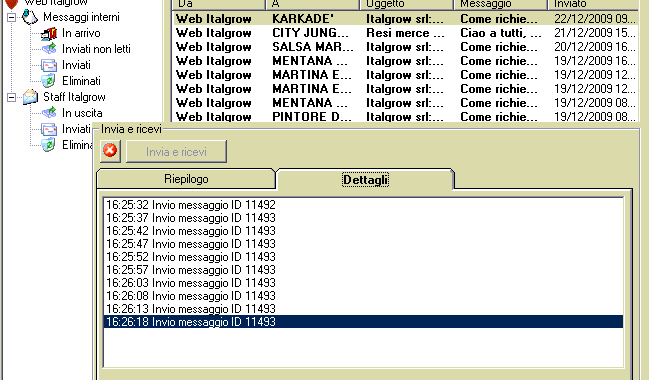Open the message to SALSA MAR...
Image resolution: width=649 pixels, height=380 pixels.
point(405,47)
